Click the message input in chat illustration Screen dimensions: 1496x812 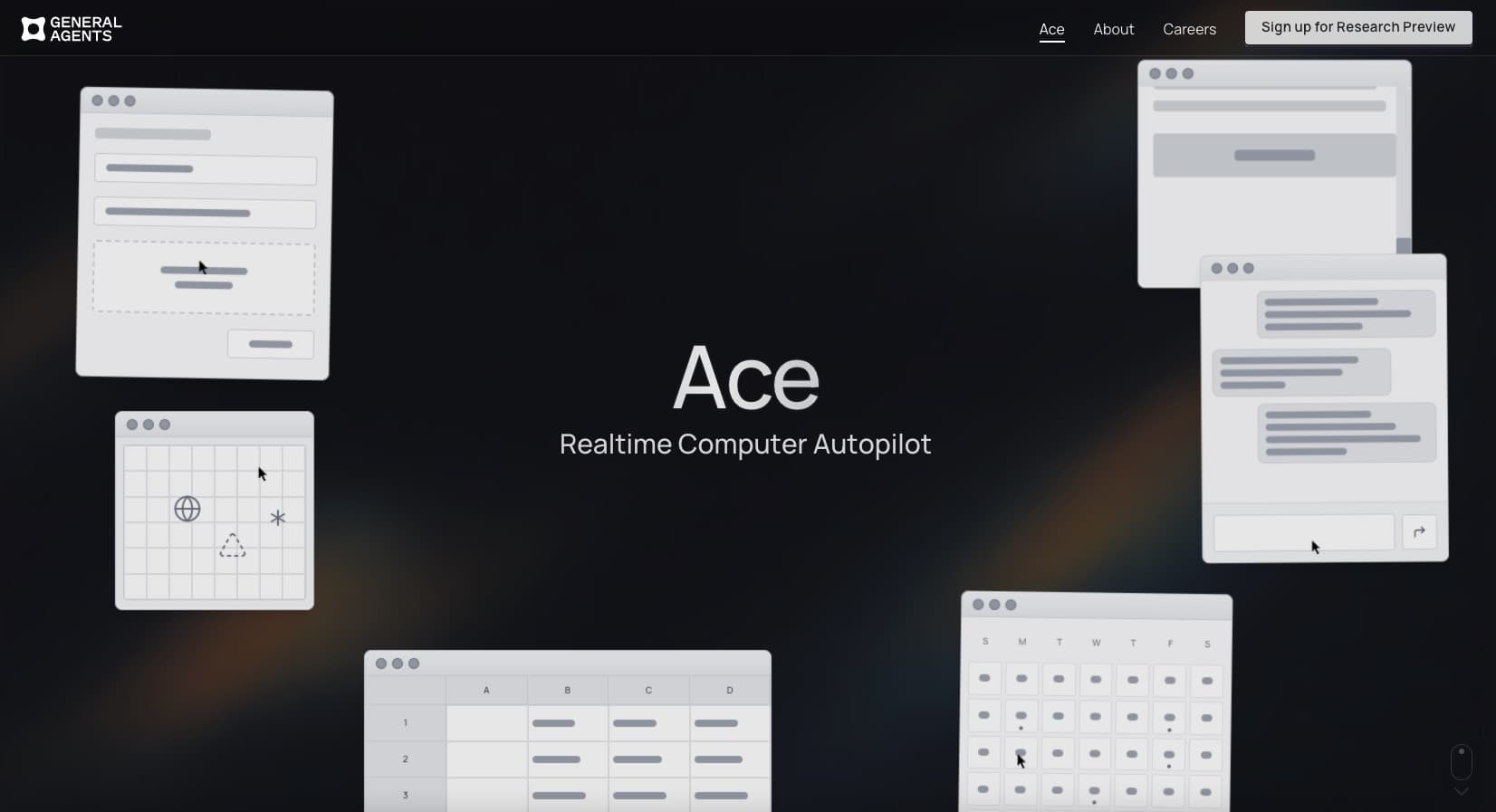tap(1304, 532)
